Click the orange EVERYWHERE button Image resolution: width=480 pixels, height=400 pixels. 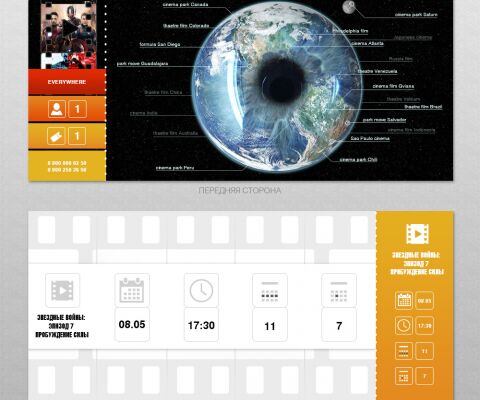click(x=67, y=82)
